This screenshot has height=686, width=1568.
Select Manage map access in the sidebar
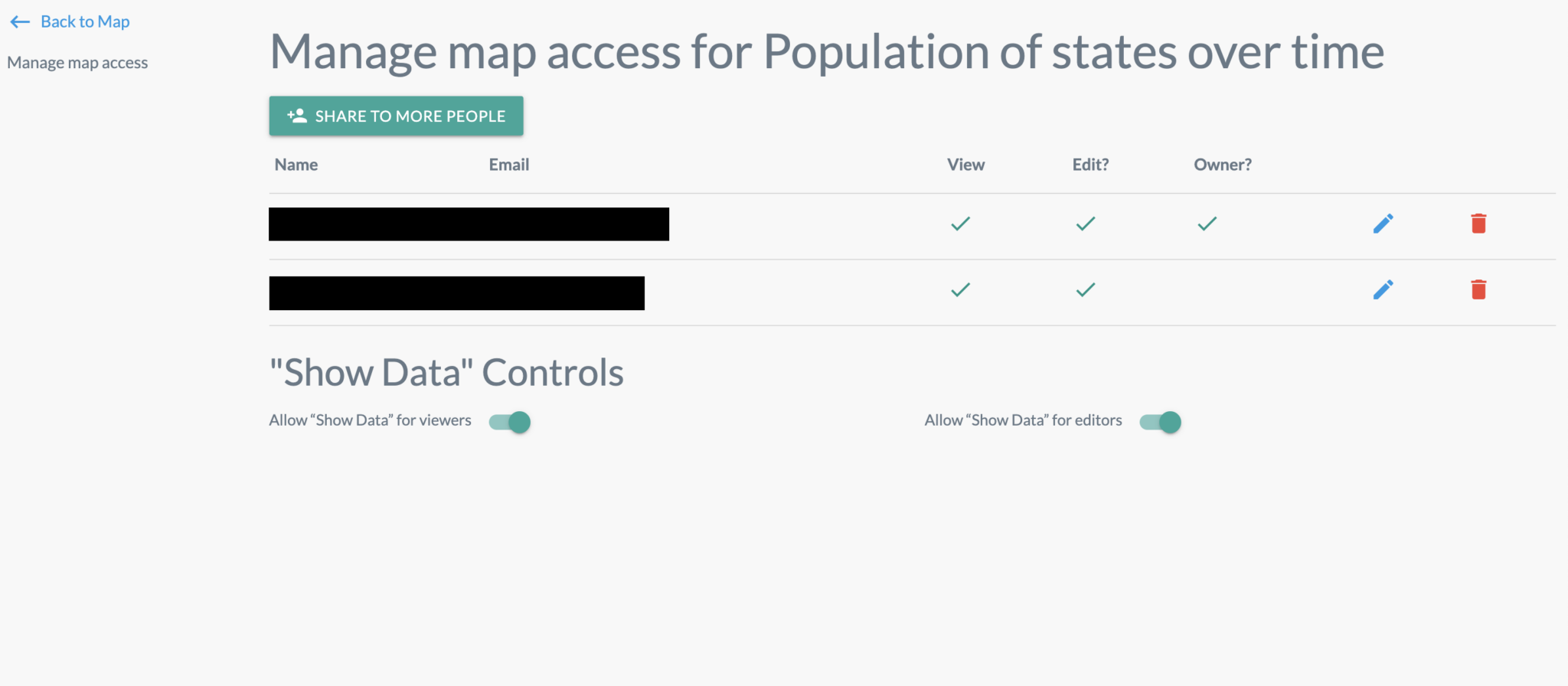[77, 62]
